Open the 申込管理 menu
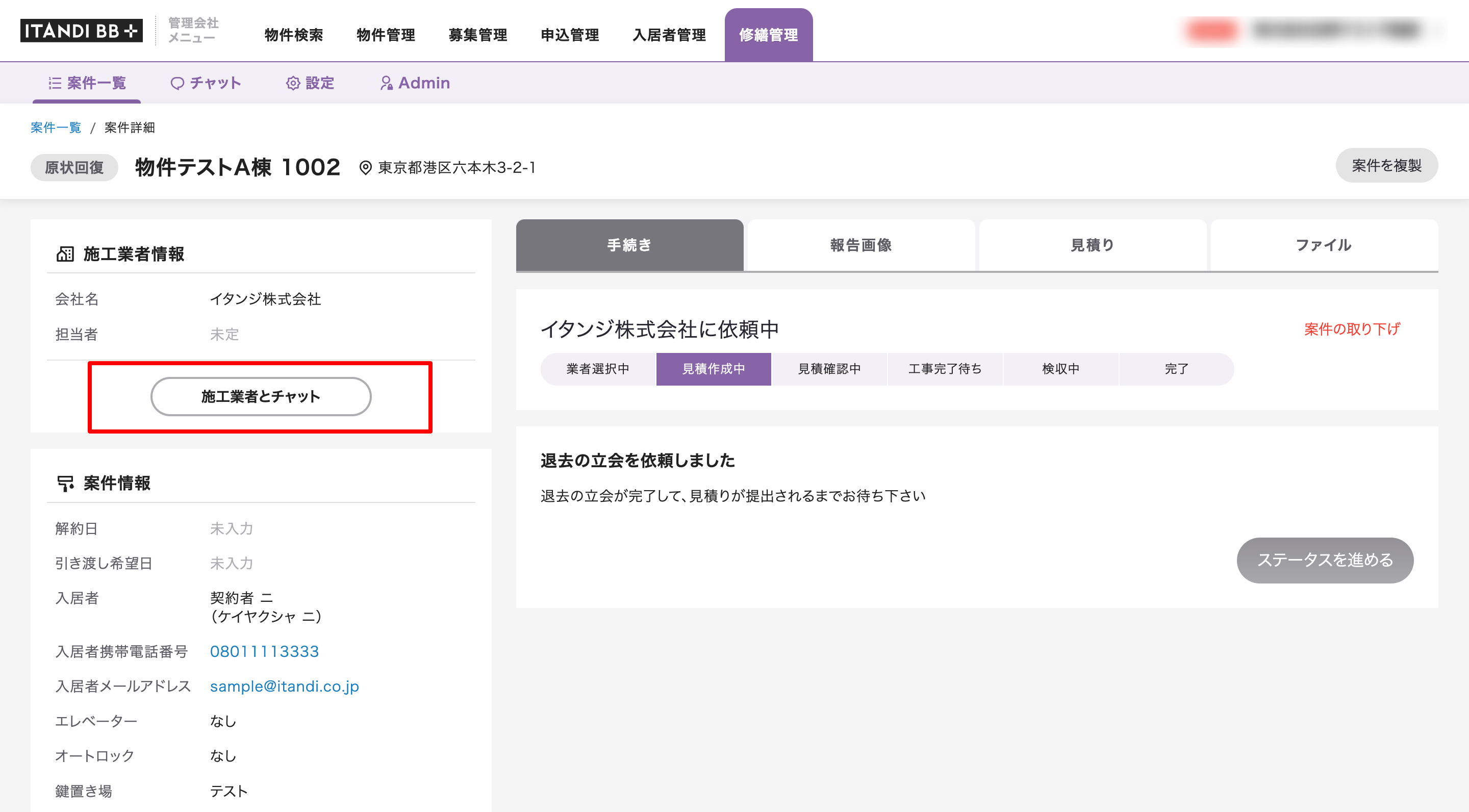The image size is (1469, 812). coord(570,35)
